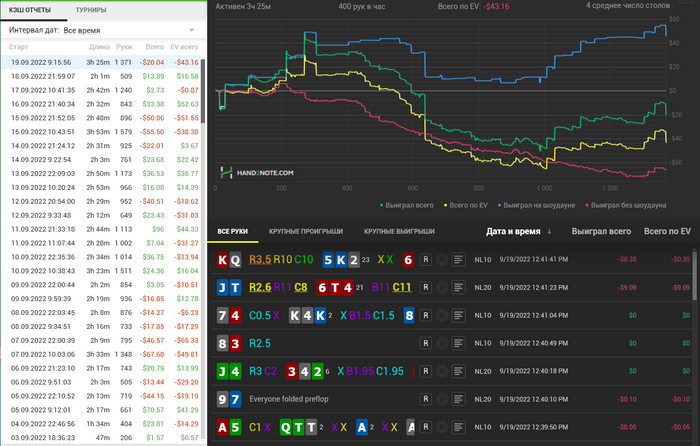Select session 15.09.2022 21:52:05

(x=102, y=118)
